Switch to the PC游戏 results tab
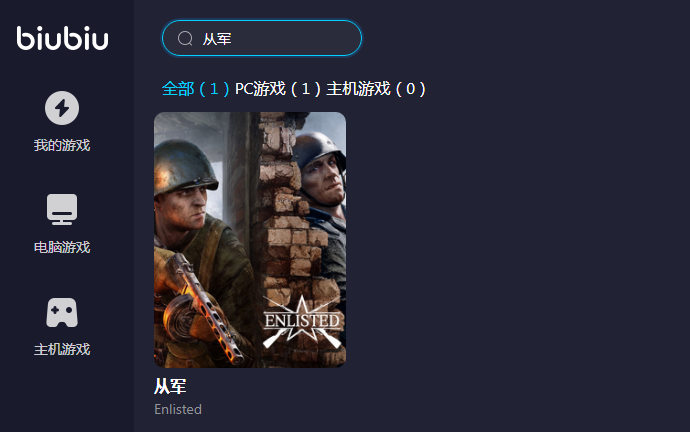Screen dimensions: 690x432 tap(278, 89)
